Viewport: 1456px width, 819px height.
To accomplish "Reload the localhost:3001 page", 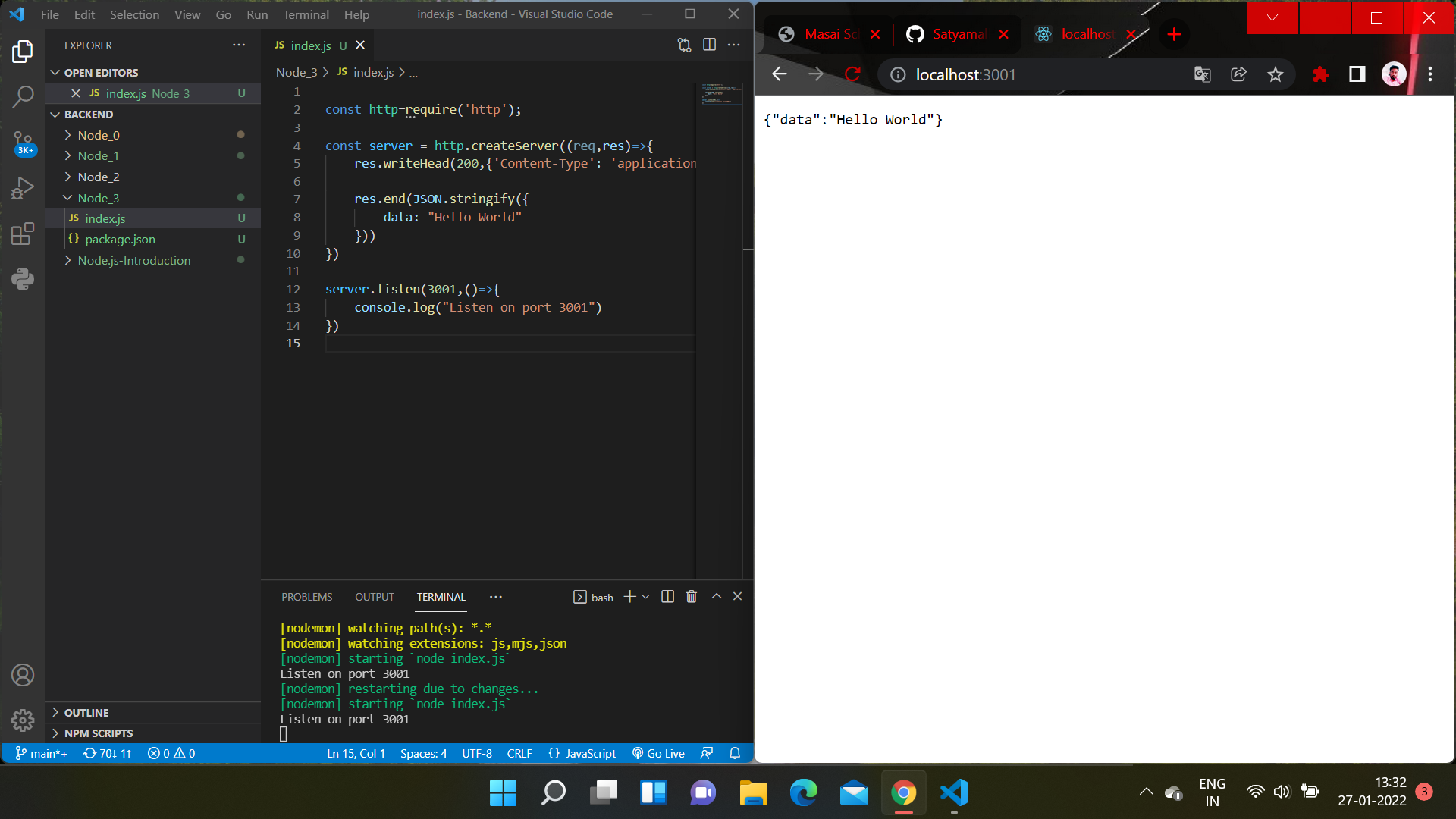I will click(853, 74).
